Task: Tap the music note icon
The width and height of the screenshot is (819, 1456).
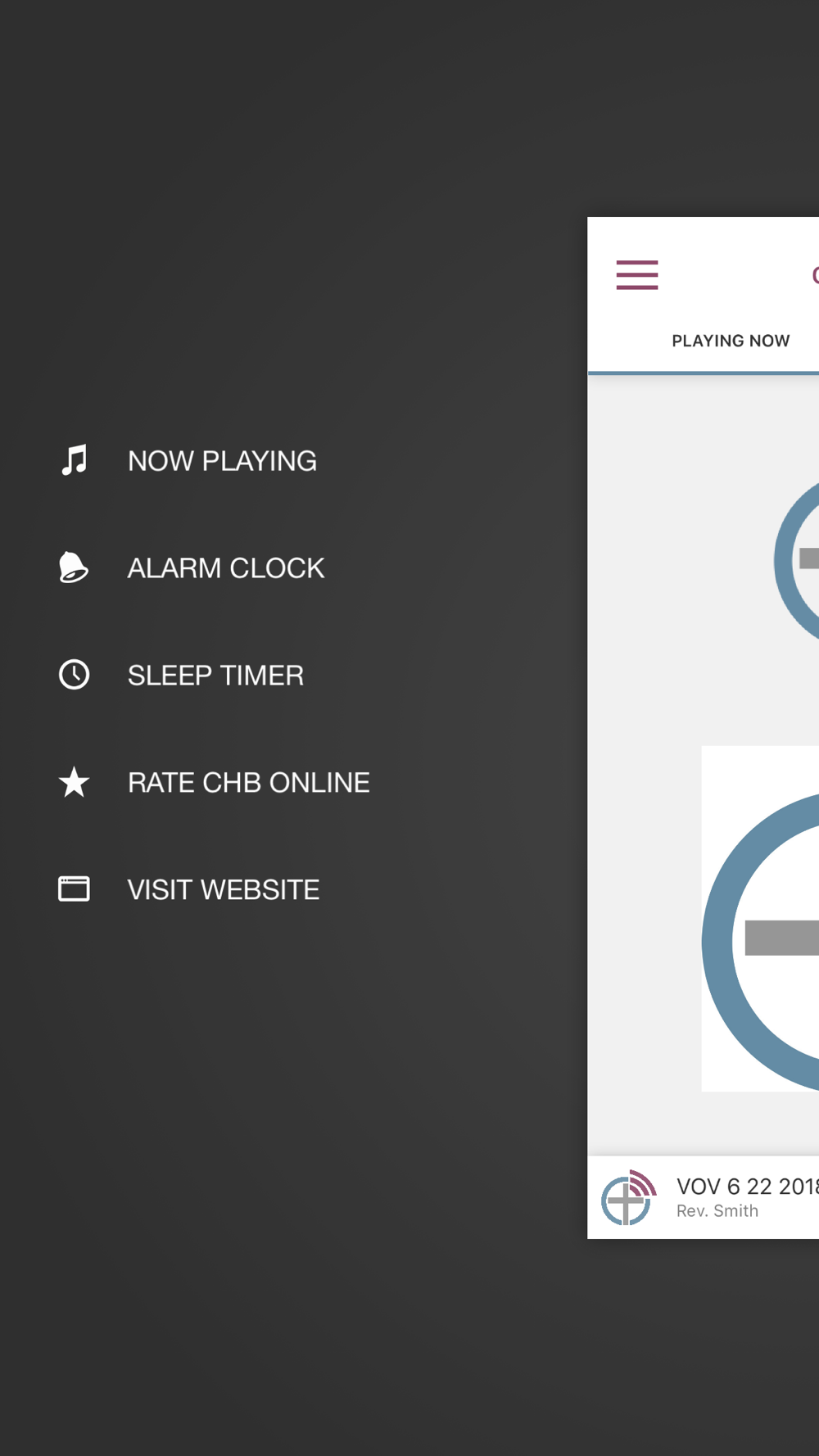Action: click(x=74, y=460)
